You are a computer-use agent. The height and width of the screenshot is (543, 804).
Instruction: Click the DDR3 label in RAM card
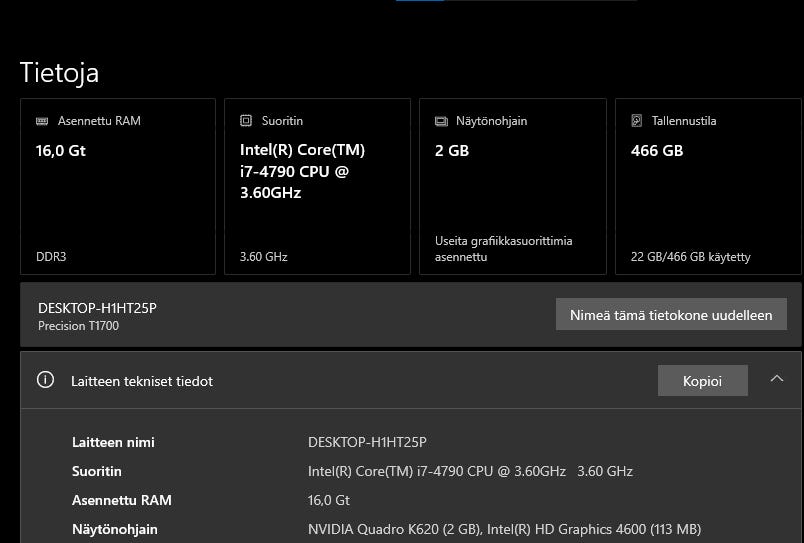[x=51, y=256]
